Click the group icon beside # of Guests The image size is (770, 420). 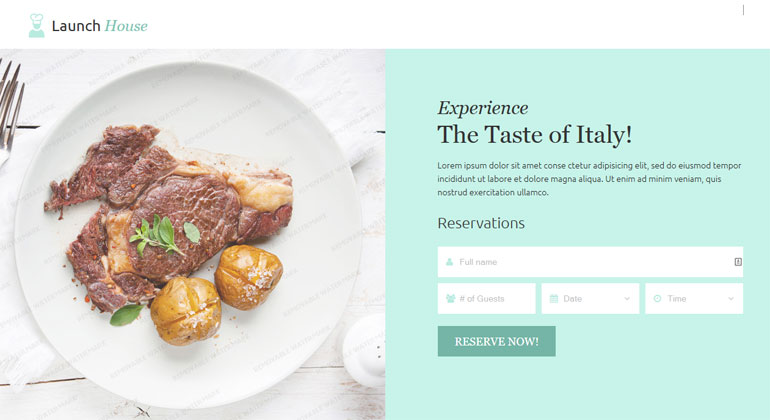[450, 299]
